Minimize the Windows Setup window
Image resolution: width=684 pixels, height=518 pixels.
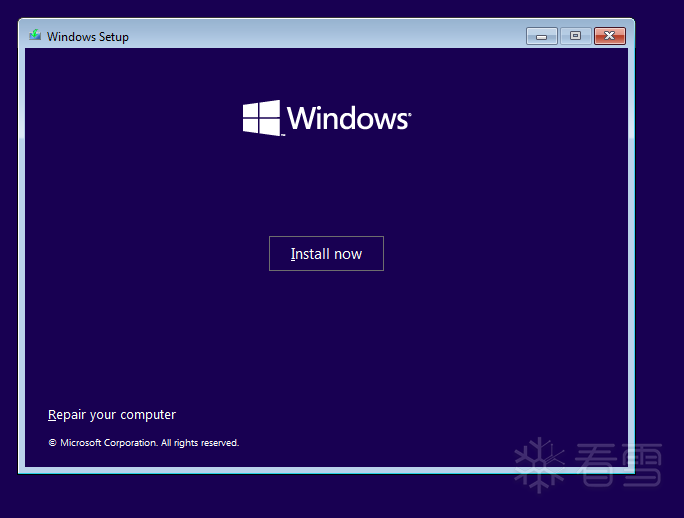541,36
